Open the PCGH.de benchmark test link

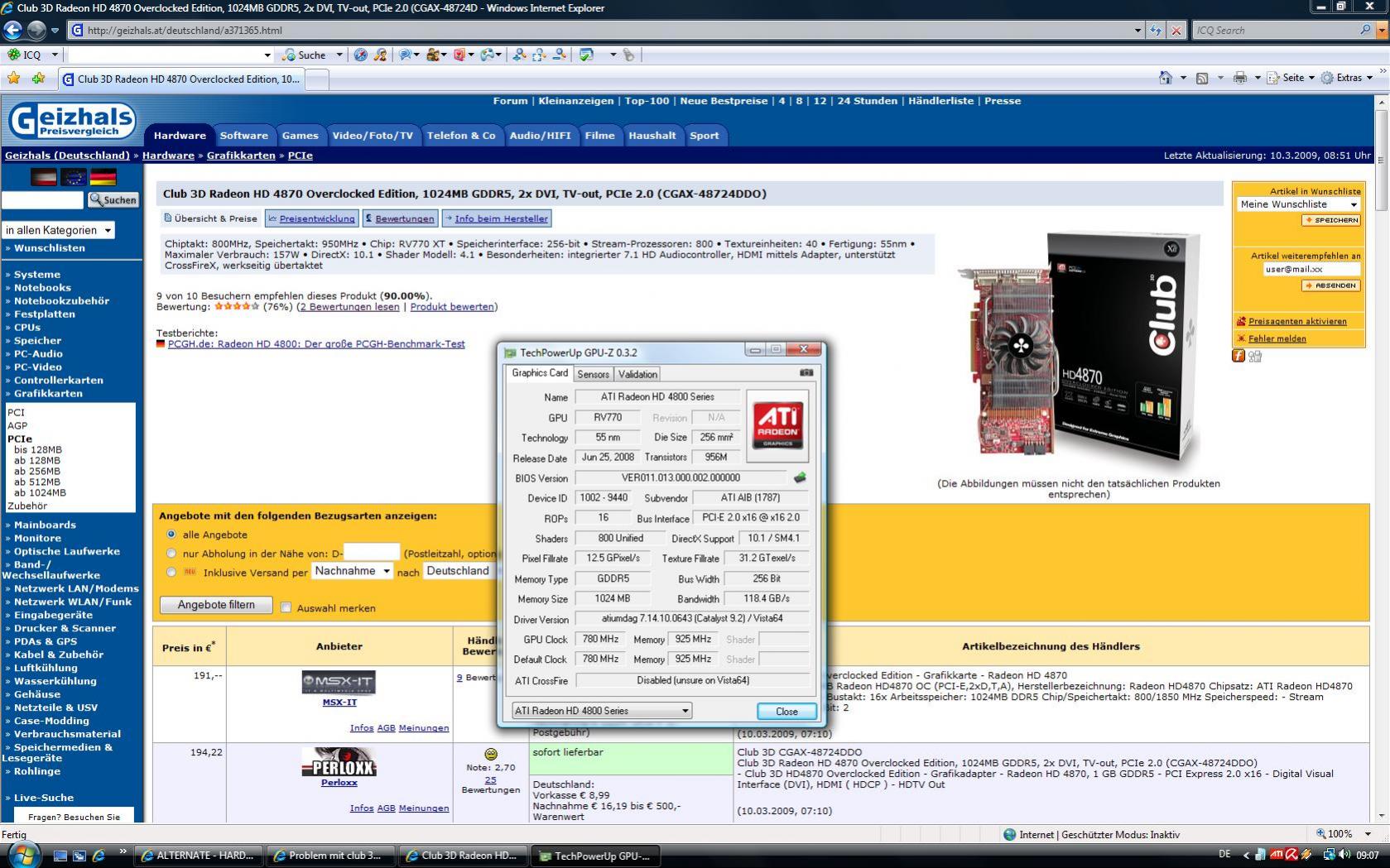316,344
